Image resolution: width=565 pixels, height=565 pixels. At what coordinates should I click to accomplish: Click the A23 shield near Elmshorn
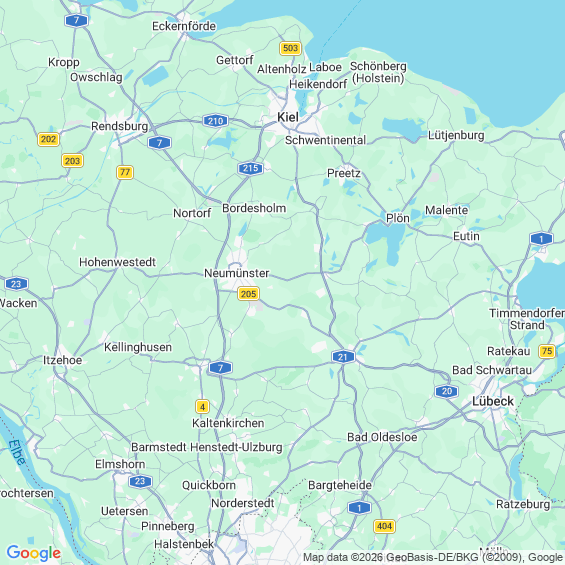[140, 481]
